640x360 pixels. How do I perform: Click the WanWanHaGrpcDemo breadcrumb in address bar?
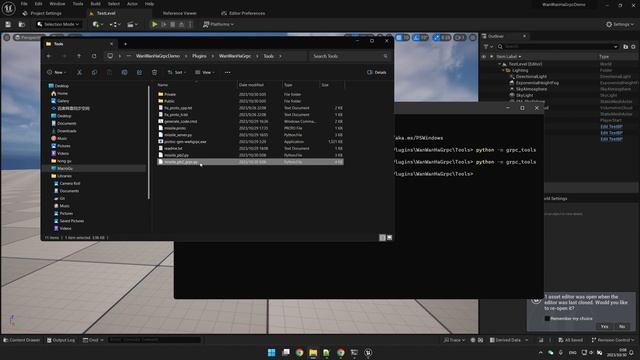tap(158, 56)
